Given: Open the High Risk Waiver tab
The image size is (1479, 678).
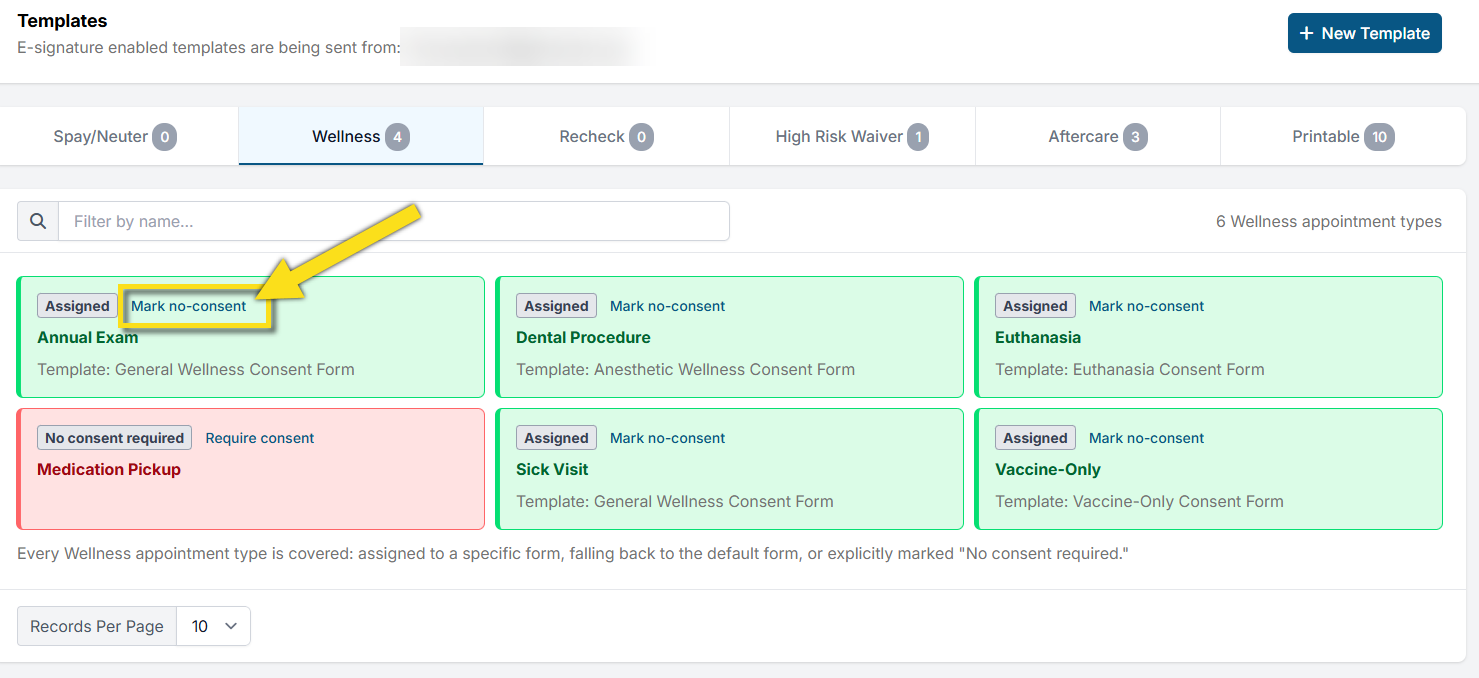Looking at the screenshot, I should point(852,136).
